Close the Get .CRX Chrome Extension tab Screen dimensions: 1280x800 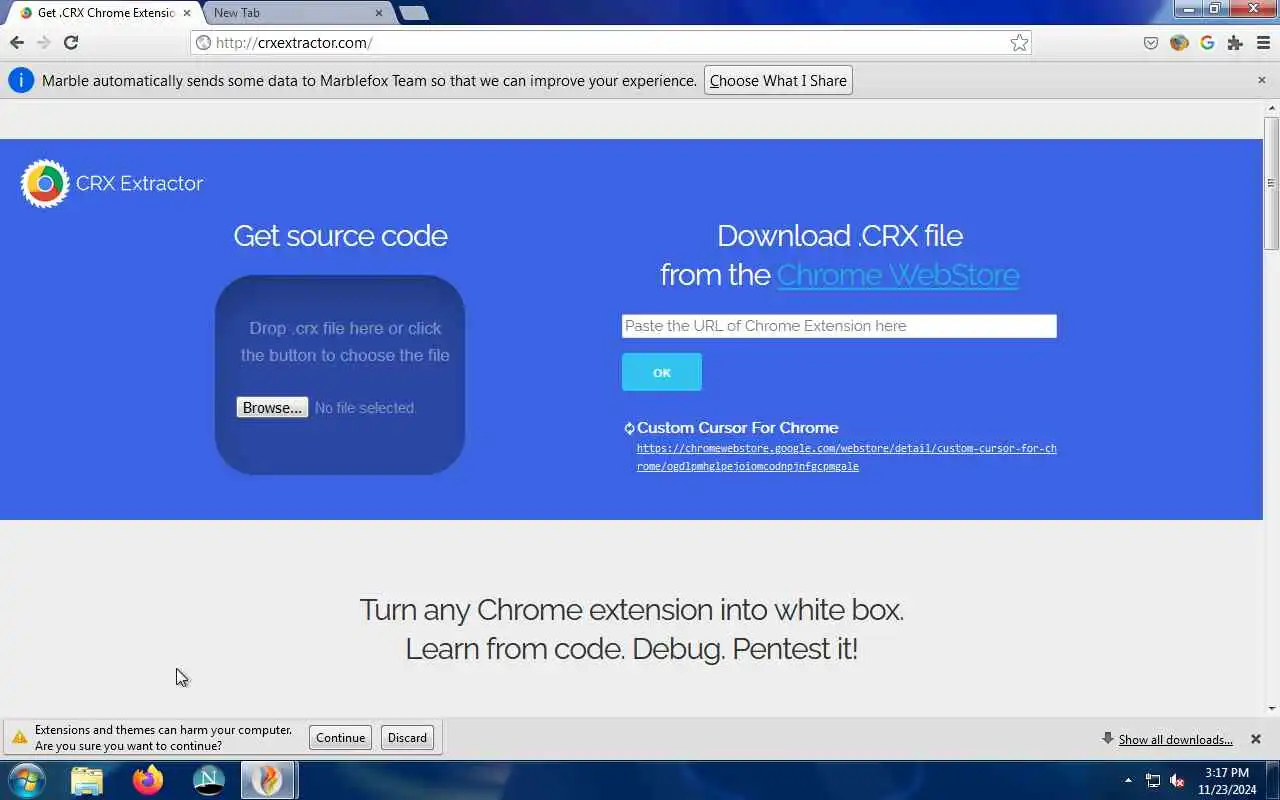pyautogui.click(x=186, y=13)
